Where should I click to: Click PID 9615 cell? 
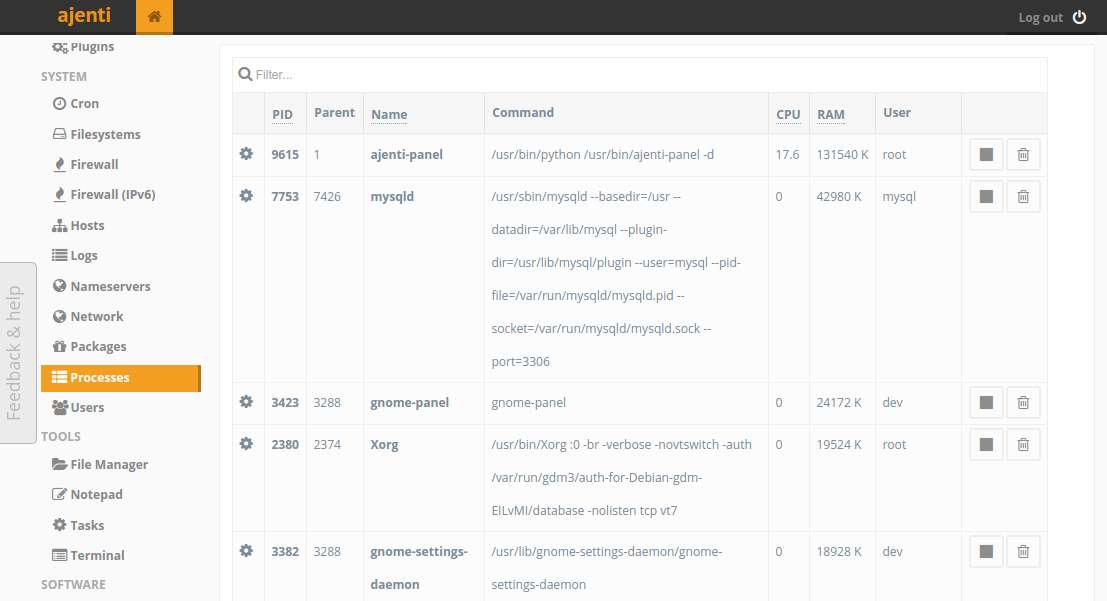[x=285, y=155]
